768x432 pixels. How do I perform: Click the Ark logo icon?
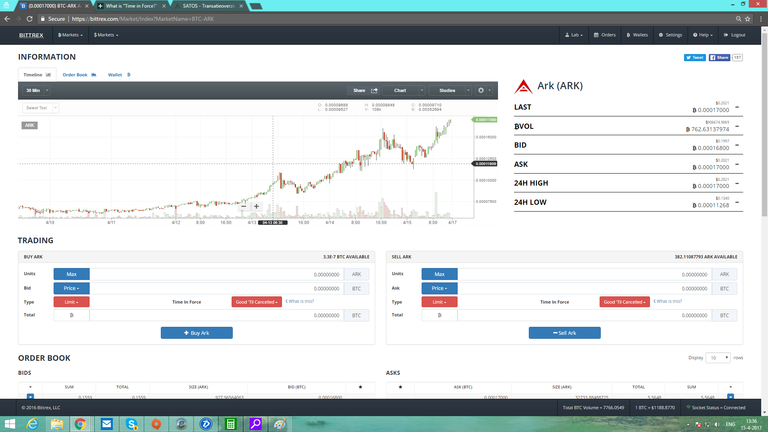tap(523, 87)
